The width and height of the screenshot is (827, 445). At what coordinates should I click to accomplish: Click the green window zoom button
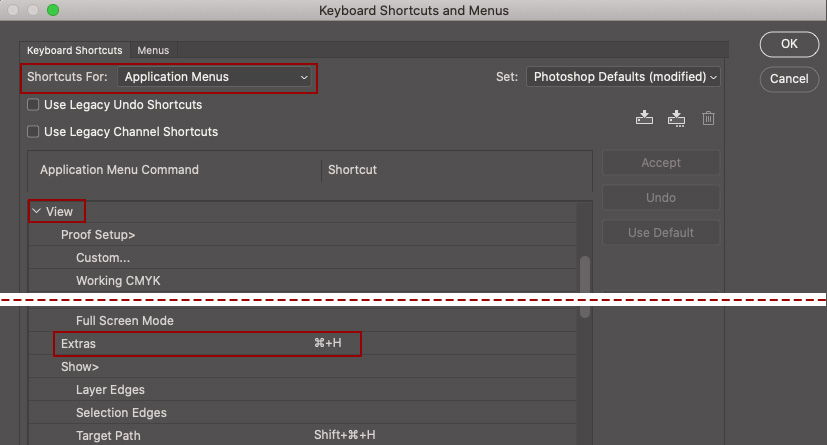click(x=53, y=10)
